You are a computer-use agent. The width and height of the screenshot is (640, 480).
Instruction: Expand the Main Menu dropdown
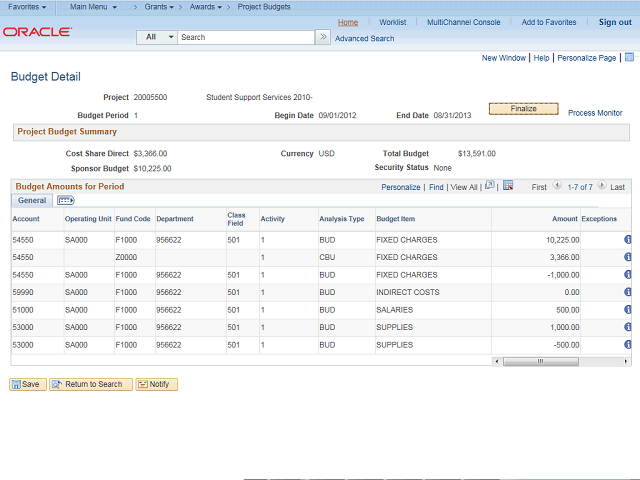93,7
